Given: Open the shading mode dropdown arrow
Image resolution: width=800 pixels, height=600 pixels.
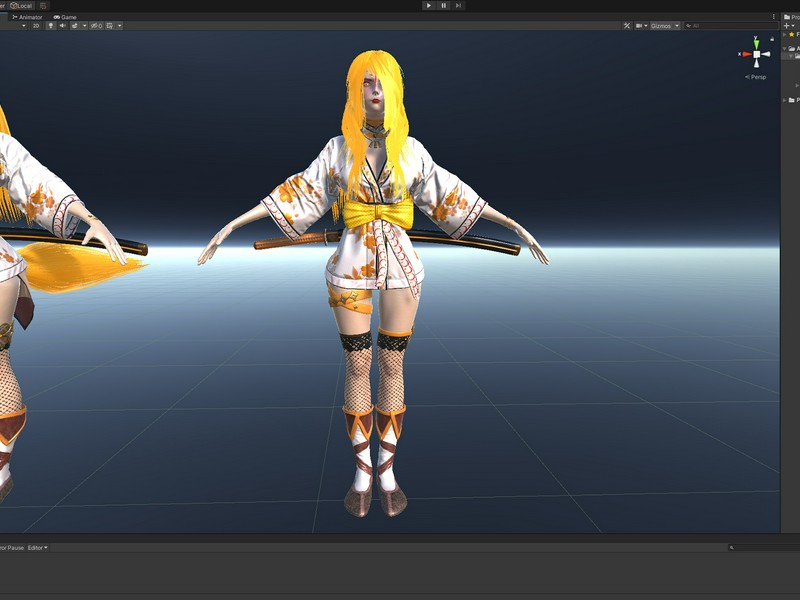Looking at the screenshot, I should coord(23,26).
